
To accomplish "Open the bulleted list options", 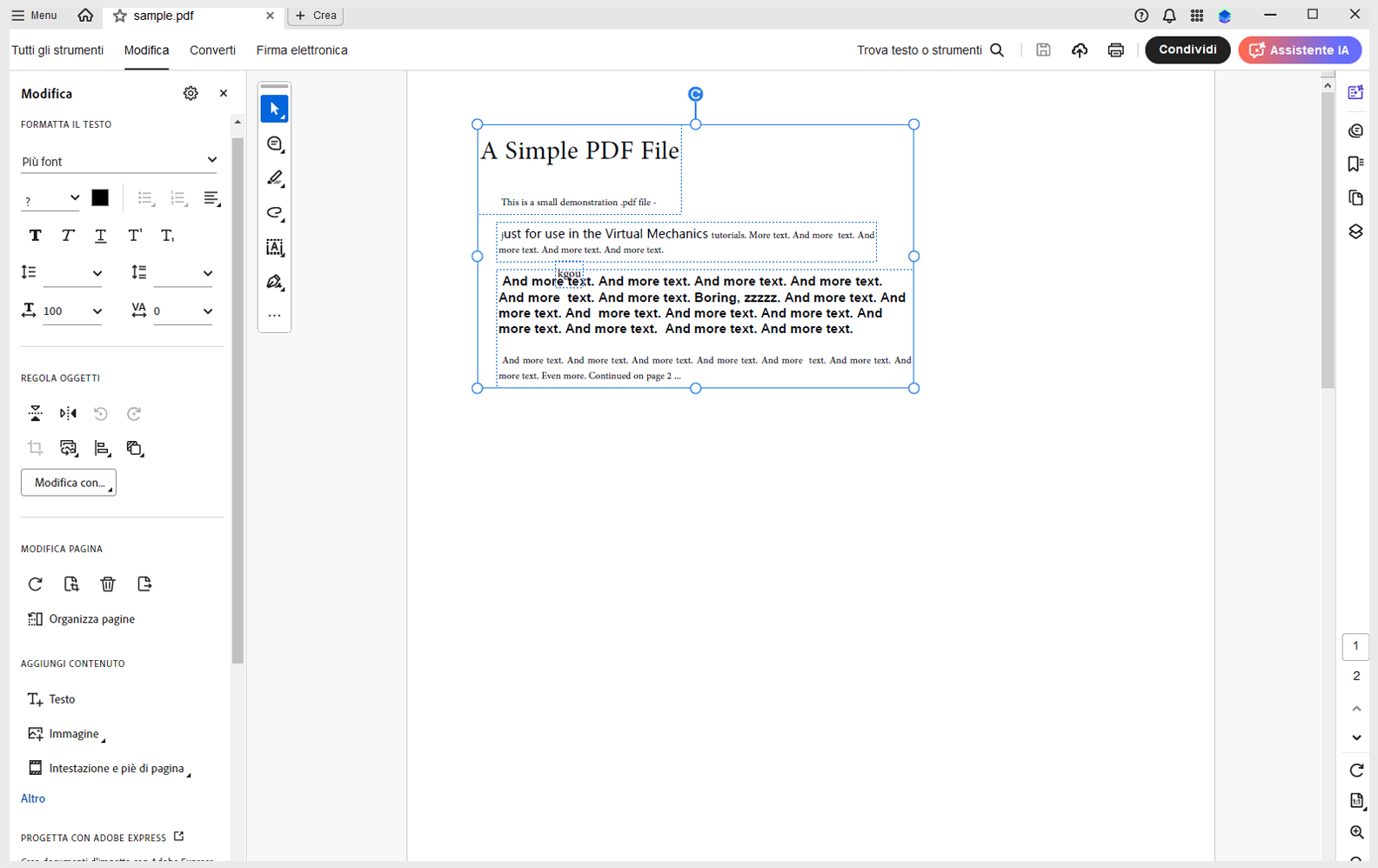I will 145,199.
